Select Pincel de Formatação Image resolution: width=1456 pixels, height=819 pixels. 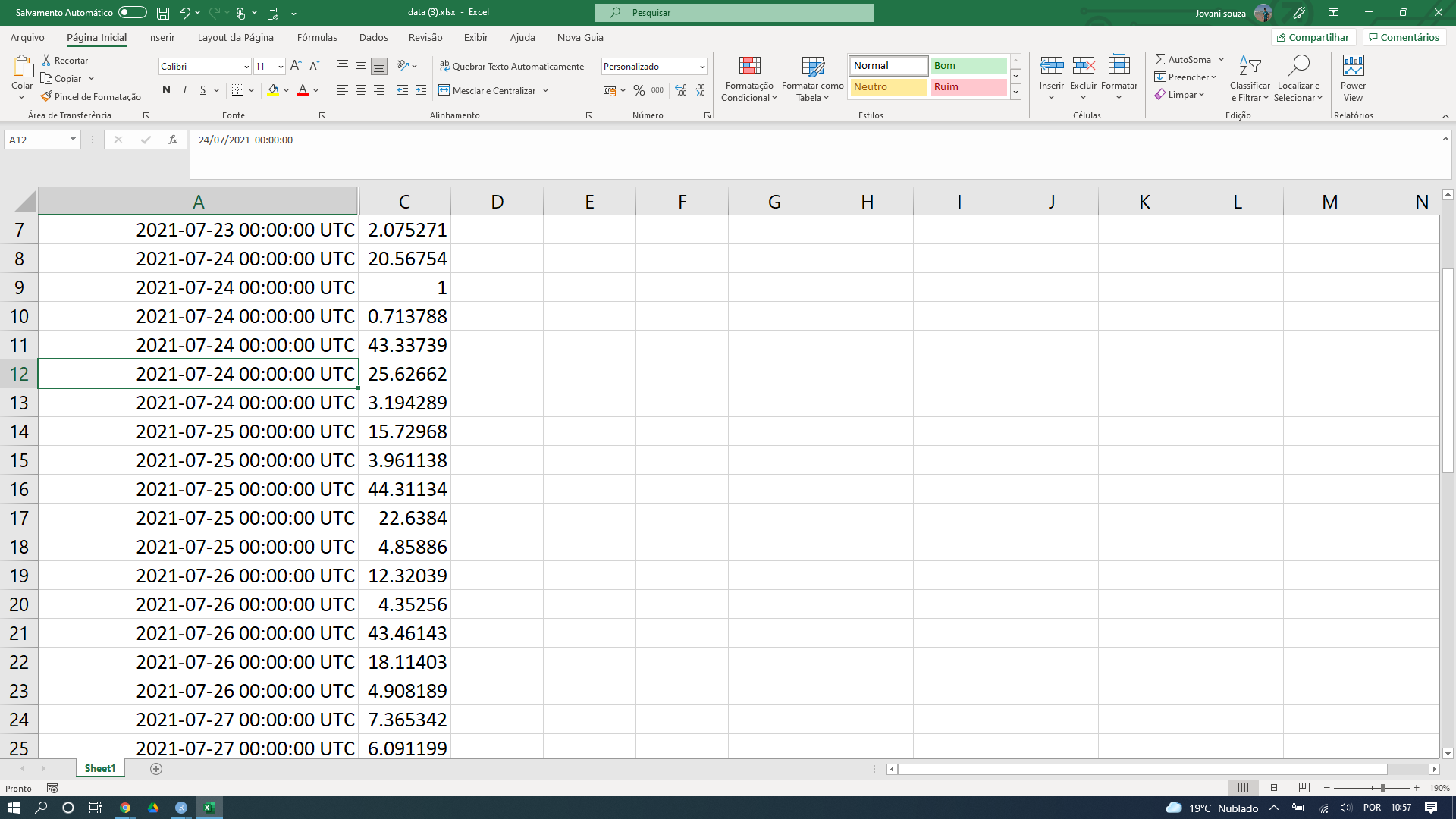pos(91,96)
